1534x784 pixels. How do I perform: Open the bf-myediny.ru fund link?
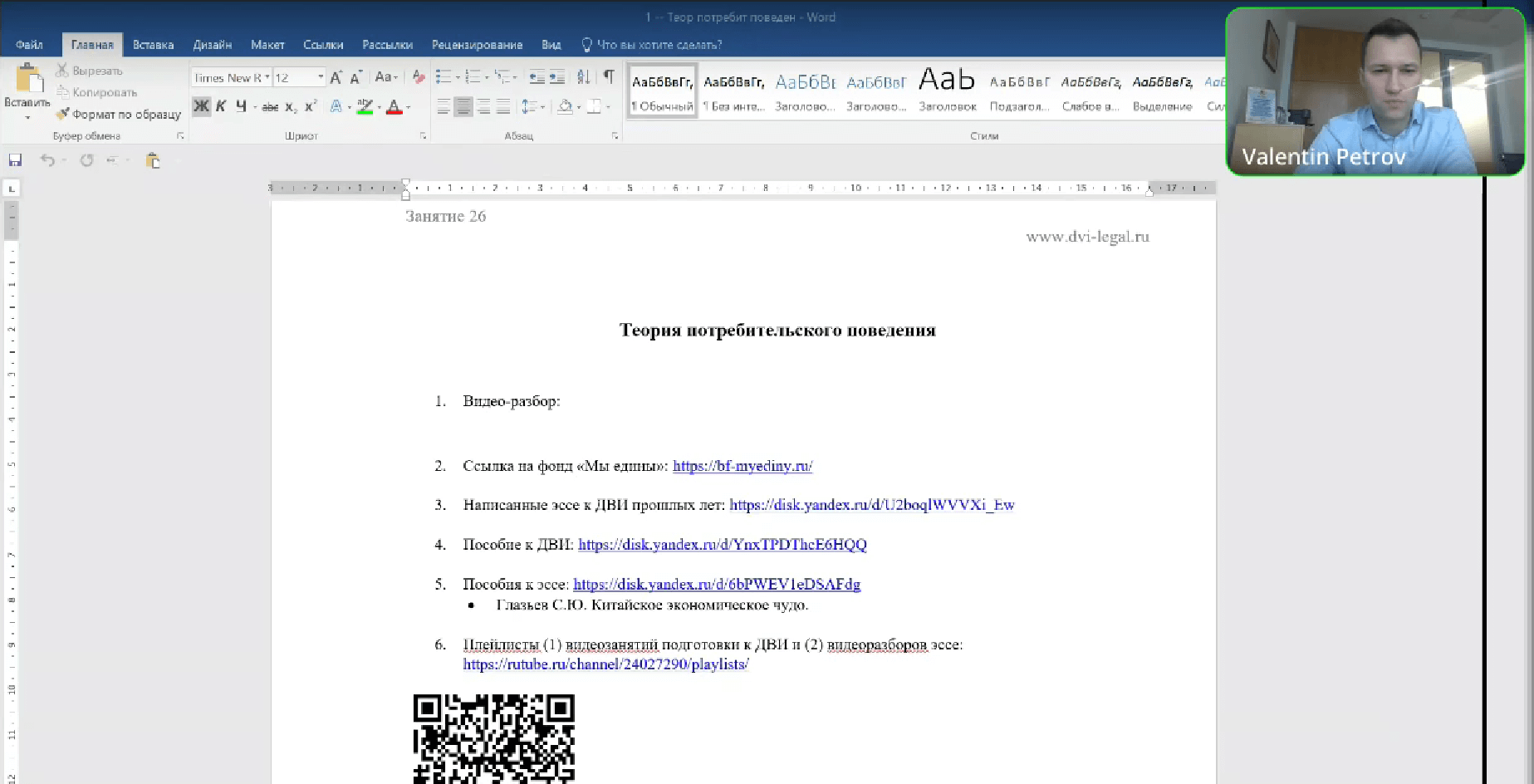tap(742, 466)
